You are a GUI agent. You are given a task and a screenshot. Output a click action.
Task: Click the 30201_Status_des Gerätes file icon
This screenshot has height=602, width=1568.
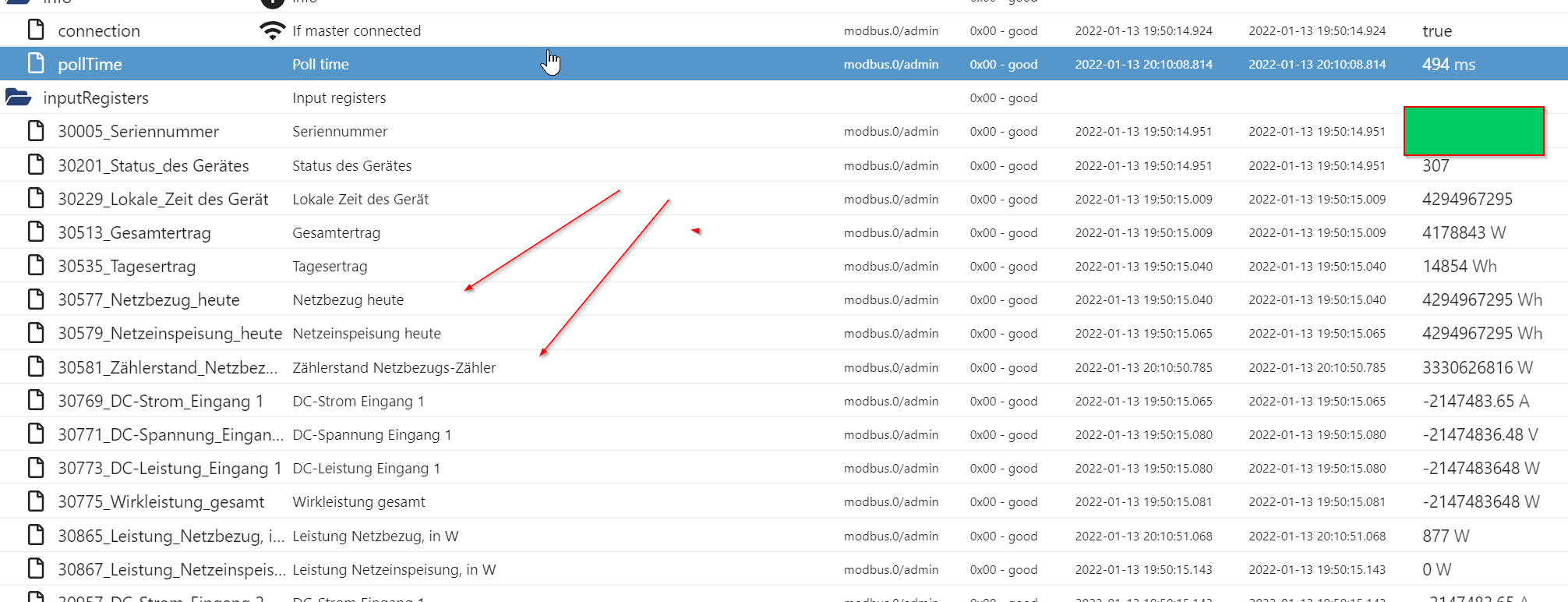pos(36,165)
